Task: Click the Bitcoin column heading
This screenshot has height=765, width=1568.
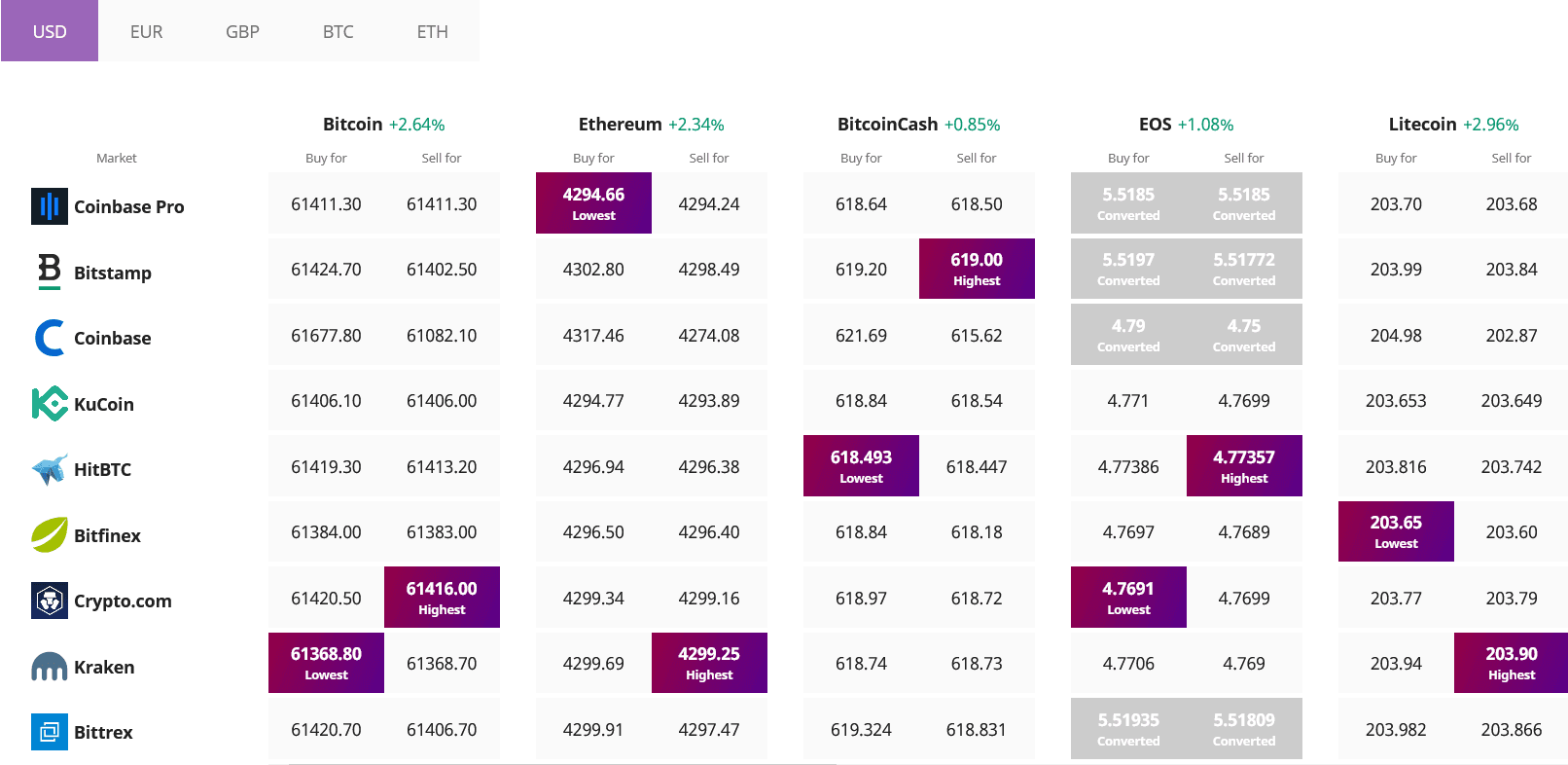Action: [352, 124]
